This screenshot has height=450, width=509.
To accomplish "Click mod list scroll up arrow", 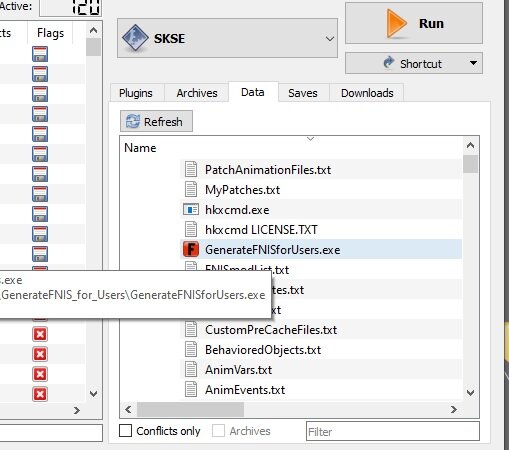I will pyautogui.click(x=94, y=31).
